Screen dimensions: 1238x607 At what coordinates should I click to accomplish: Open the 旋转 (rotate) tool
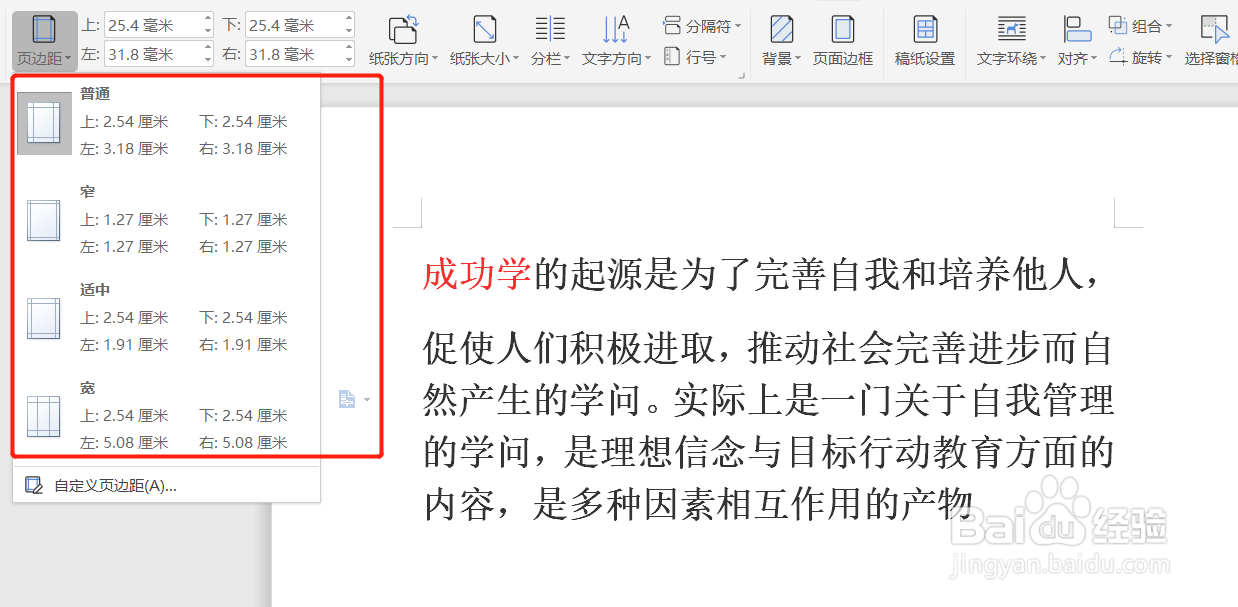(1140, 55)
